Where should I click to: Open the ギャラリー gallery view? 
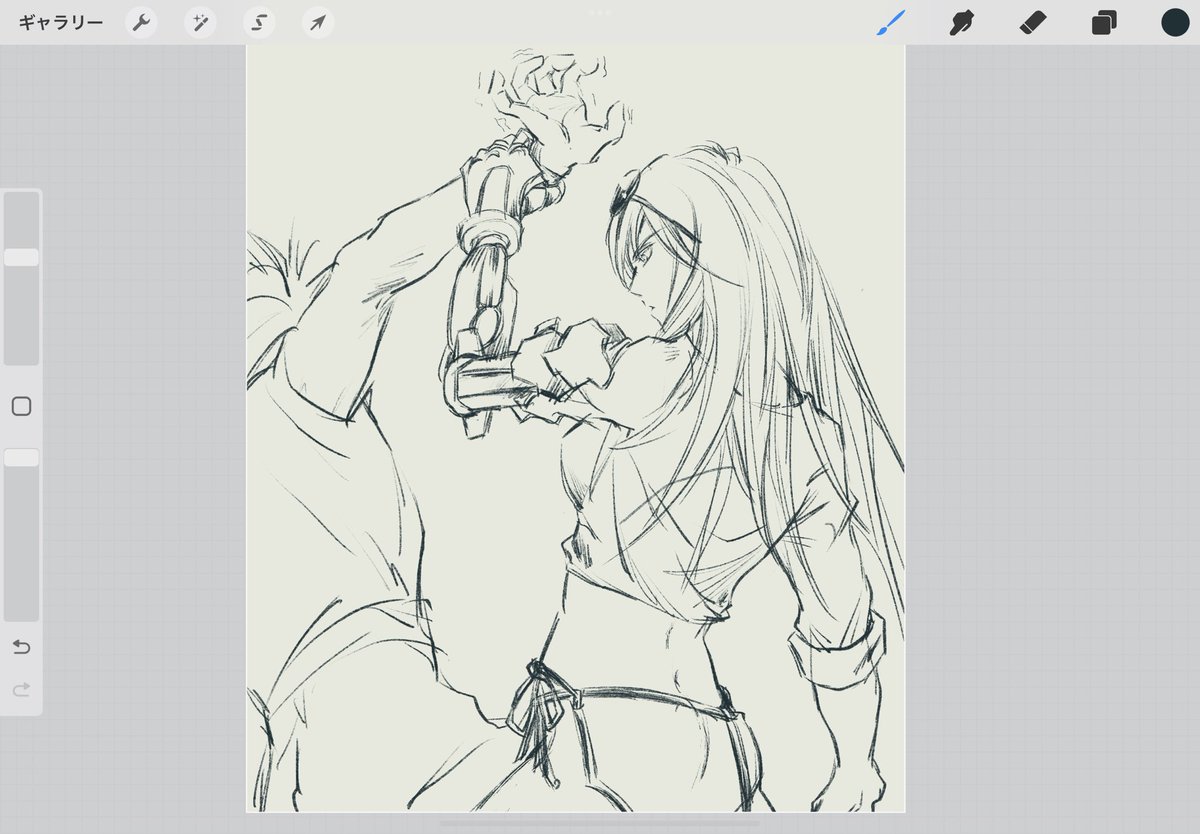pyautogui.click(x=60, y=22)
